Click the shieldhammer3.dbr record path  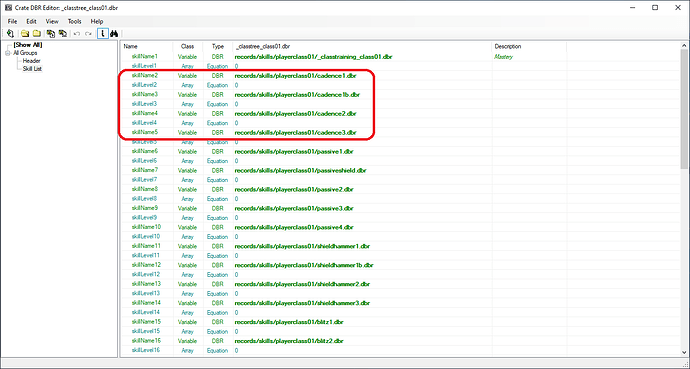tap(302, 303)
